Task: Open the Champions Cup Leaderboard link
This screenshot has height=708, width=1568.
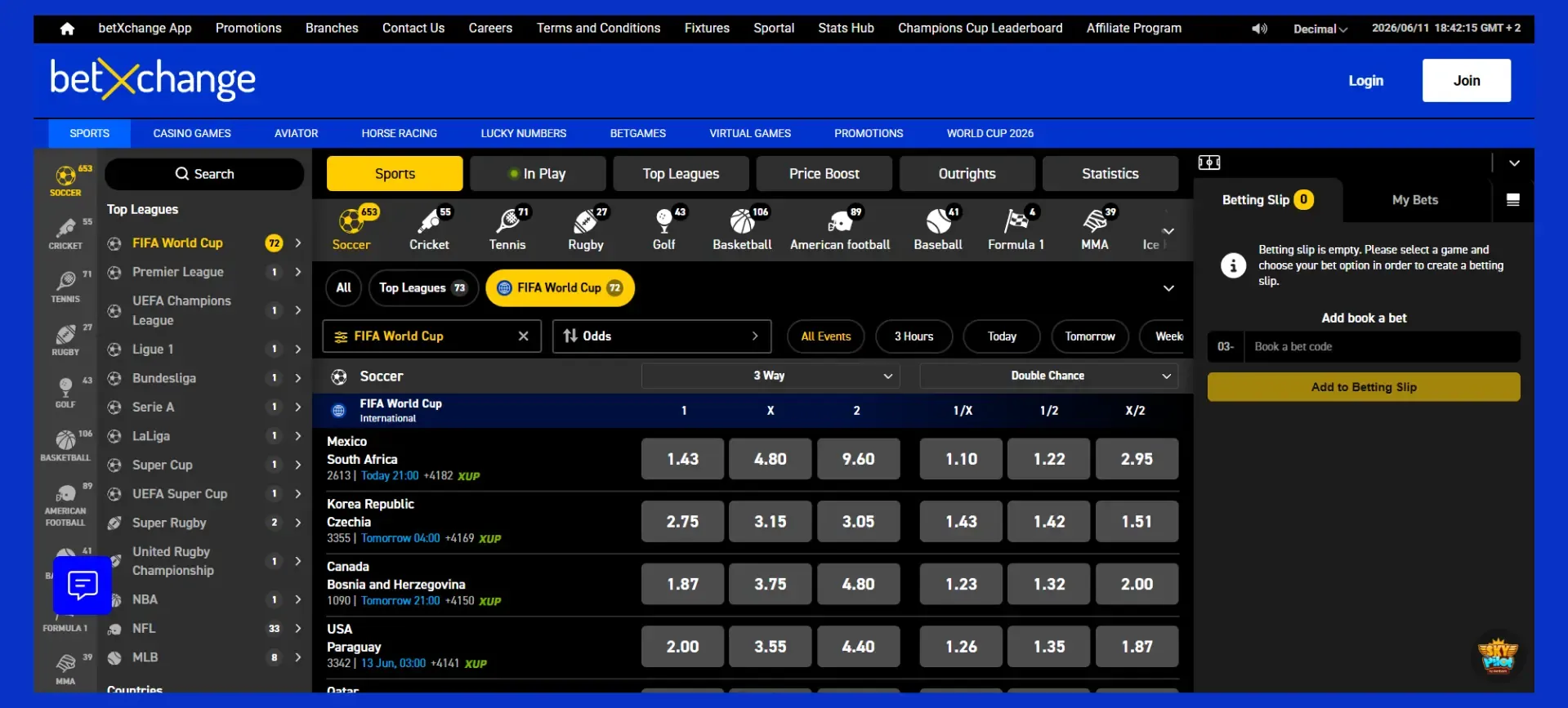Action: click(x=980, y=29)
